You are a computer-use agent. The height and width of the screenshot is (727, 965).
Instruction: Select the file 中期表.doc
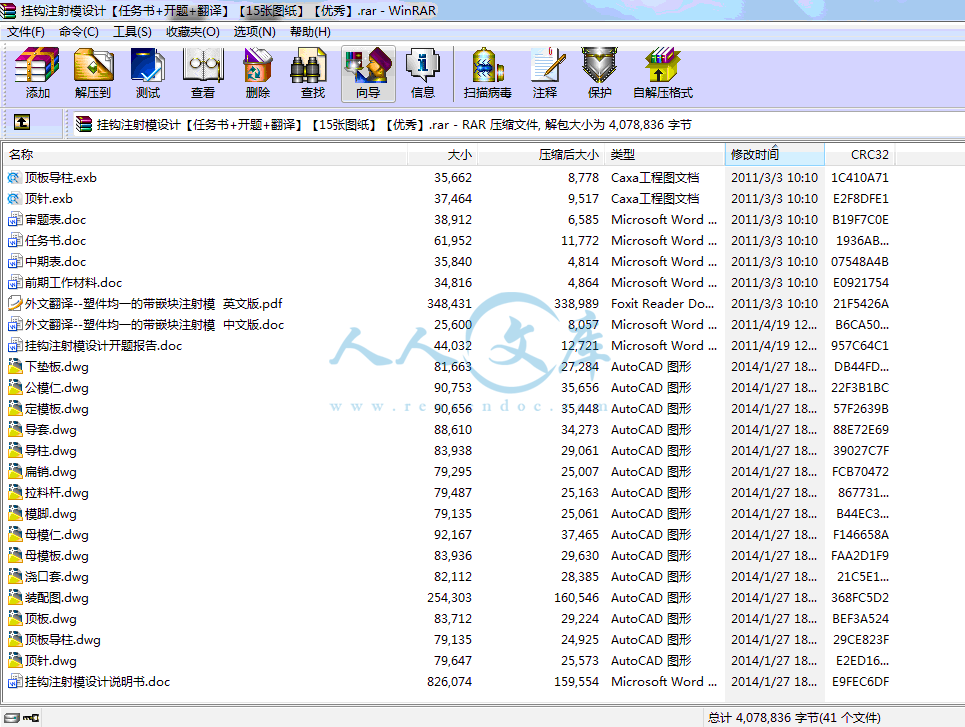pos(55,262)
